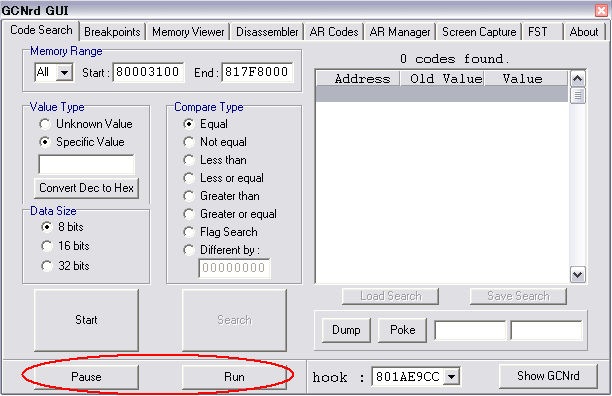The height and width of the screenshot is (396, 612).
Task: Click the Save Search button
Action: pyautogui.click(x=518, y=296)
